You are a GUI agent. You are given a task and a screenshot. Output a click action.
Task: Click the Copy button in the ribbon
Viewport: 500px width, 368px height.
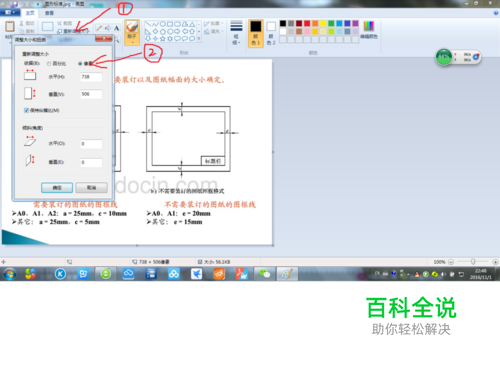tap(27, 31)
